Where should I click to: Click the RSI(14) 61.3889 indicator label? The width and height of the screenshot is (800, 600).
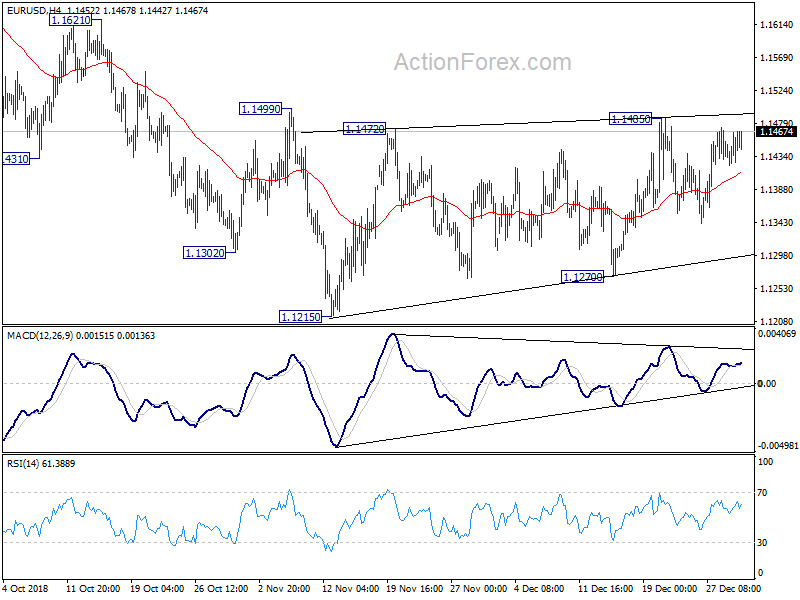tap(41, 464)
